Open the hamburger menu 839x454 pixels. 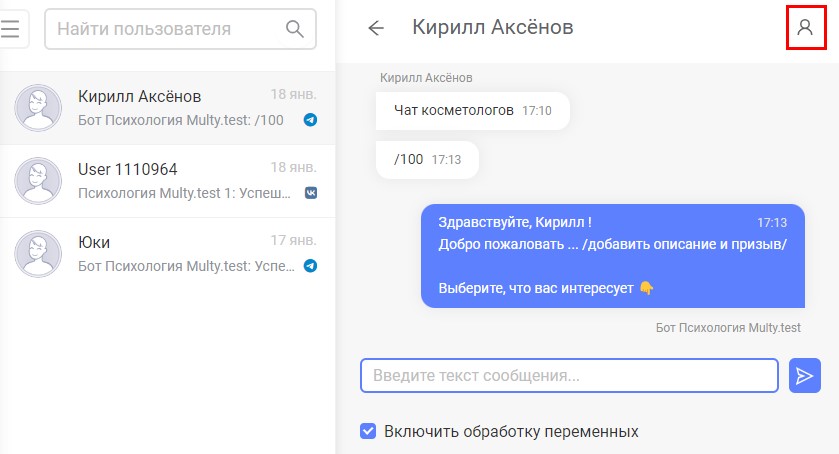point(11,29)
